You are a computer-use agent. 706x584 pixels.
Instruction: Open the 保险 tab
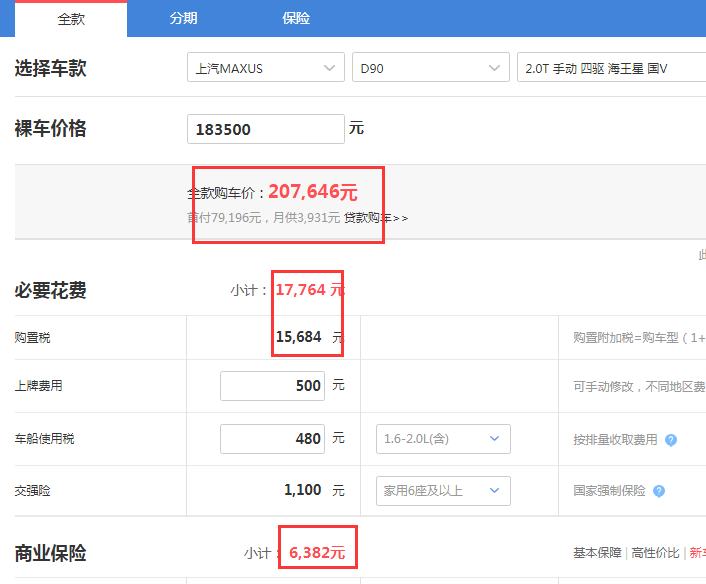(296, 18)
